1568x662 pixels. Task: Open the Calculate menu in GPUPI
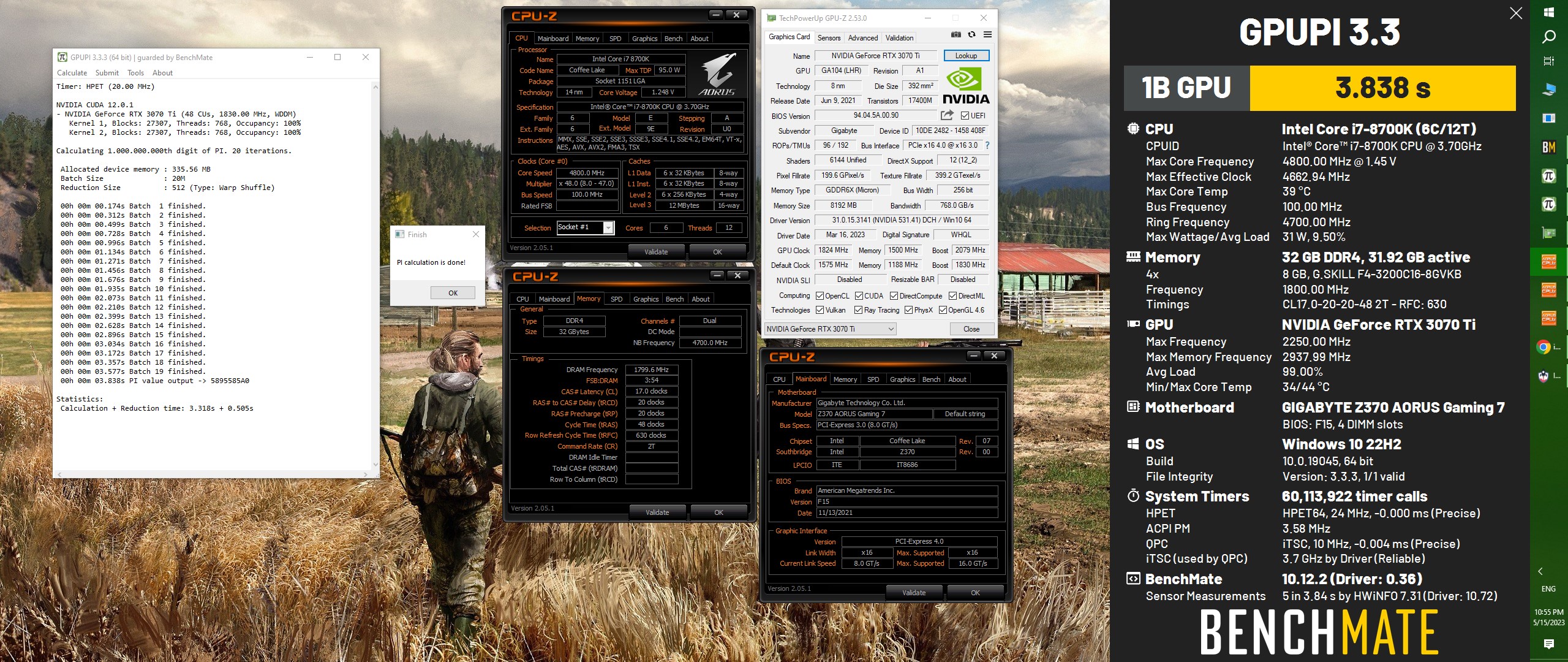(x=72, y=72)
